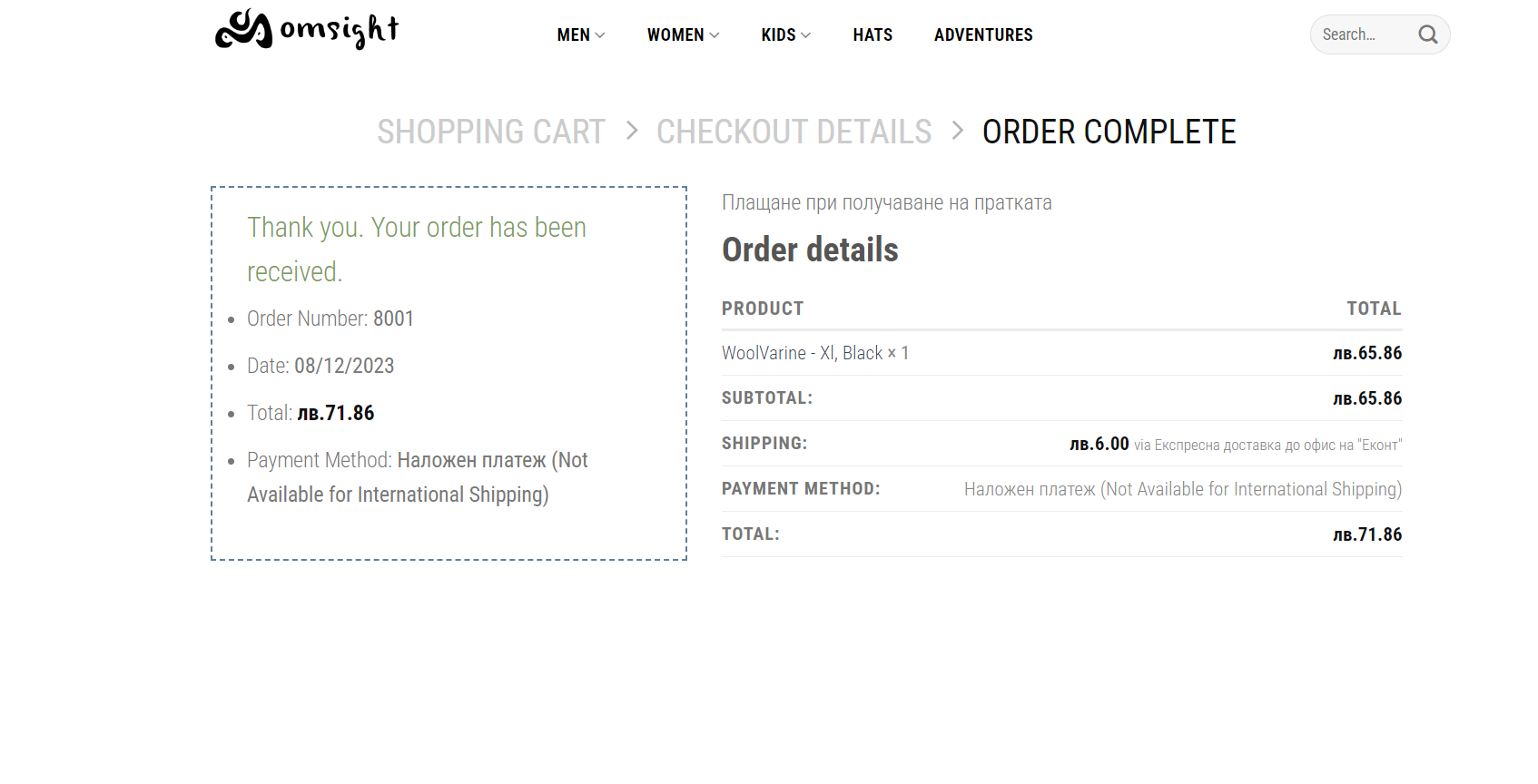The width and height of the screenshot is (1538, 784).
Task: Open the ADVENTURES menu item
Action: coord(983,34)
